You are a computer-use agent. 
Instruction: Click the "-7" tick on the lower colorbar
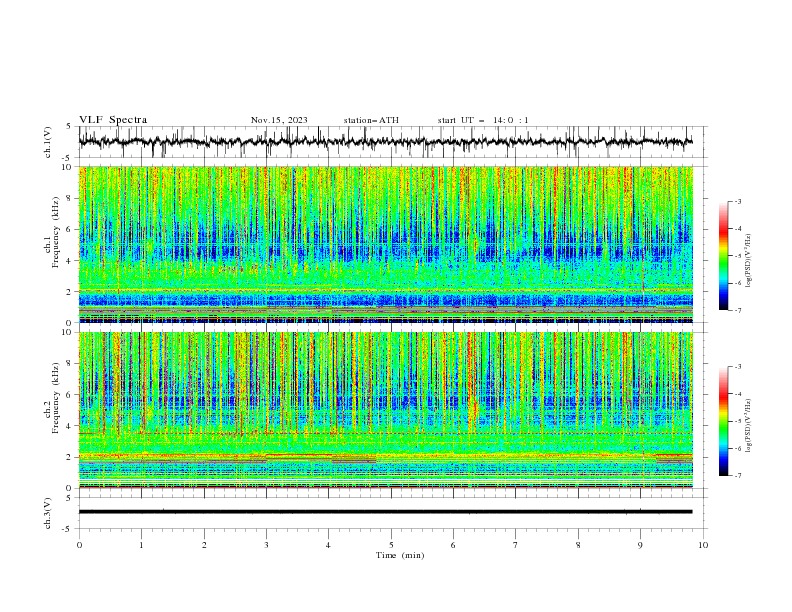click(737, 475)
